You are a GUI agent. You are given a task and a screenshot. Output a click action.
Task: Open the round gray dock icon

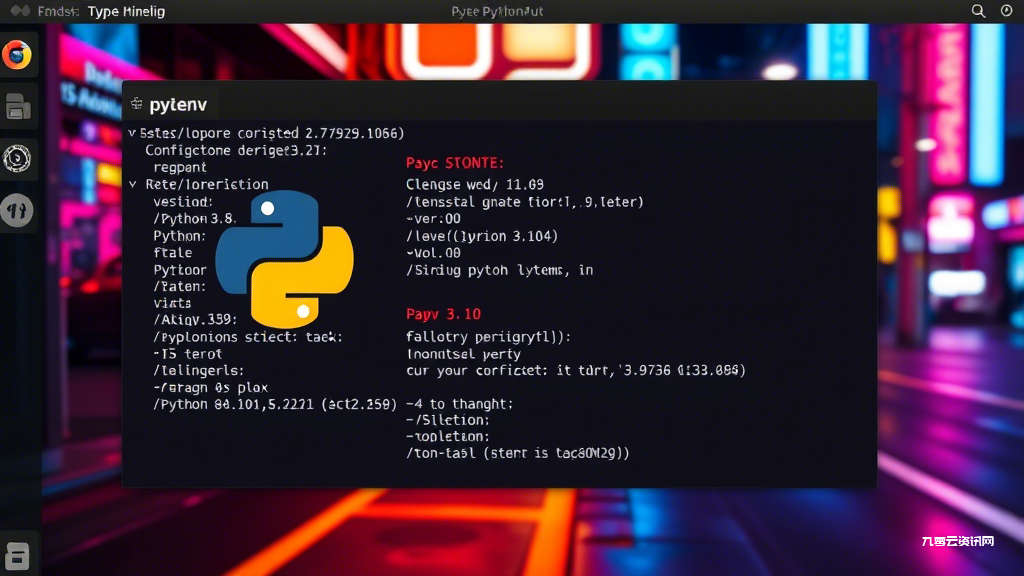click(17, 210)
